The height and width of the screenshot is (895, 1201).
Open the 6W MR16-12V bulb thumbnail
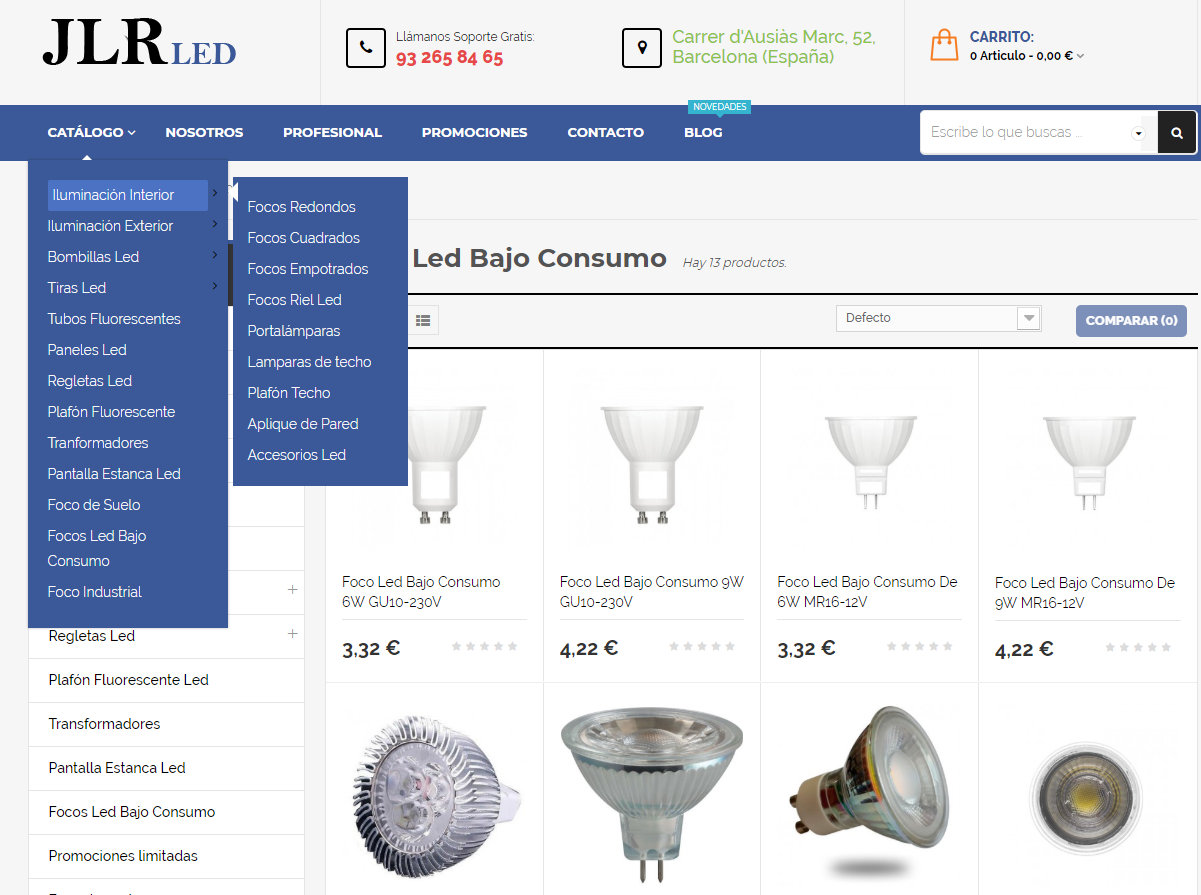point(869,461)
